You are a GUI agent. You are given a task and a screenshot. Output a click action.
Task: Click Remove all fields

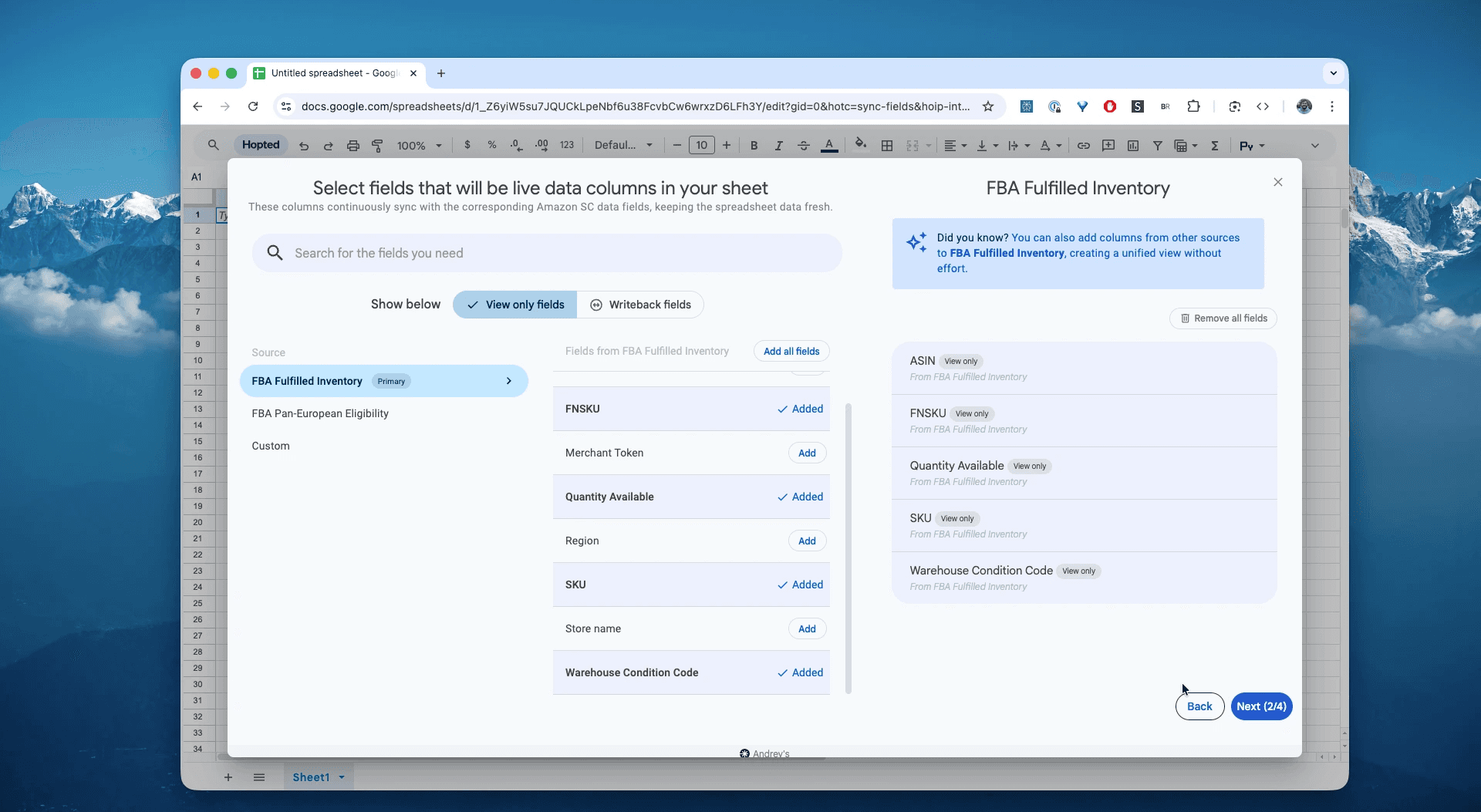[x=1223, y=318]
